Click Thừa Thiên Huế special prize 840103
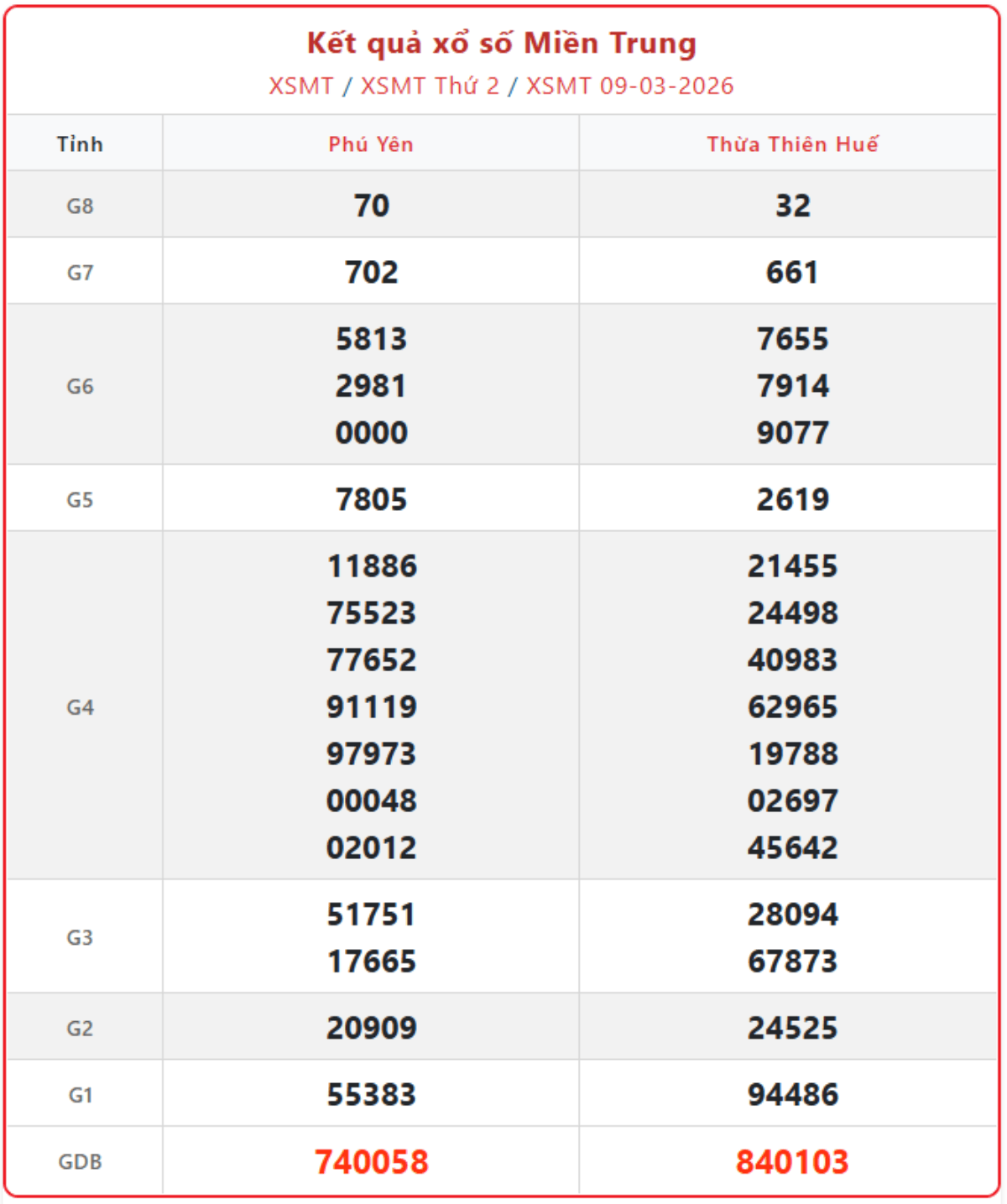The width and height of the screenshot is (1007, 1204). pyautogui.click(x=792, y=1162)
